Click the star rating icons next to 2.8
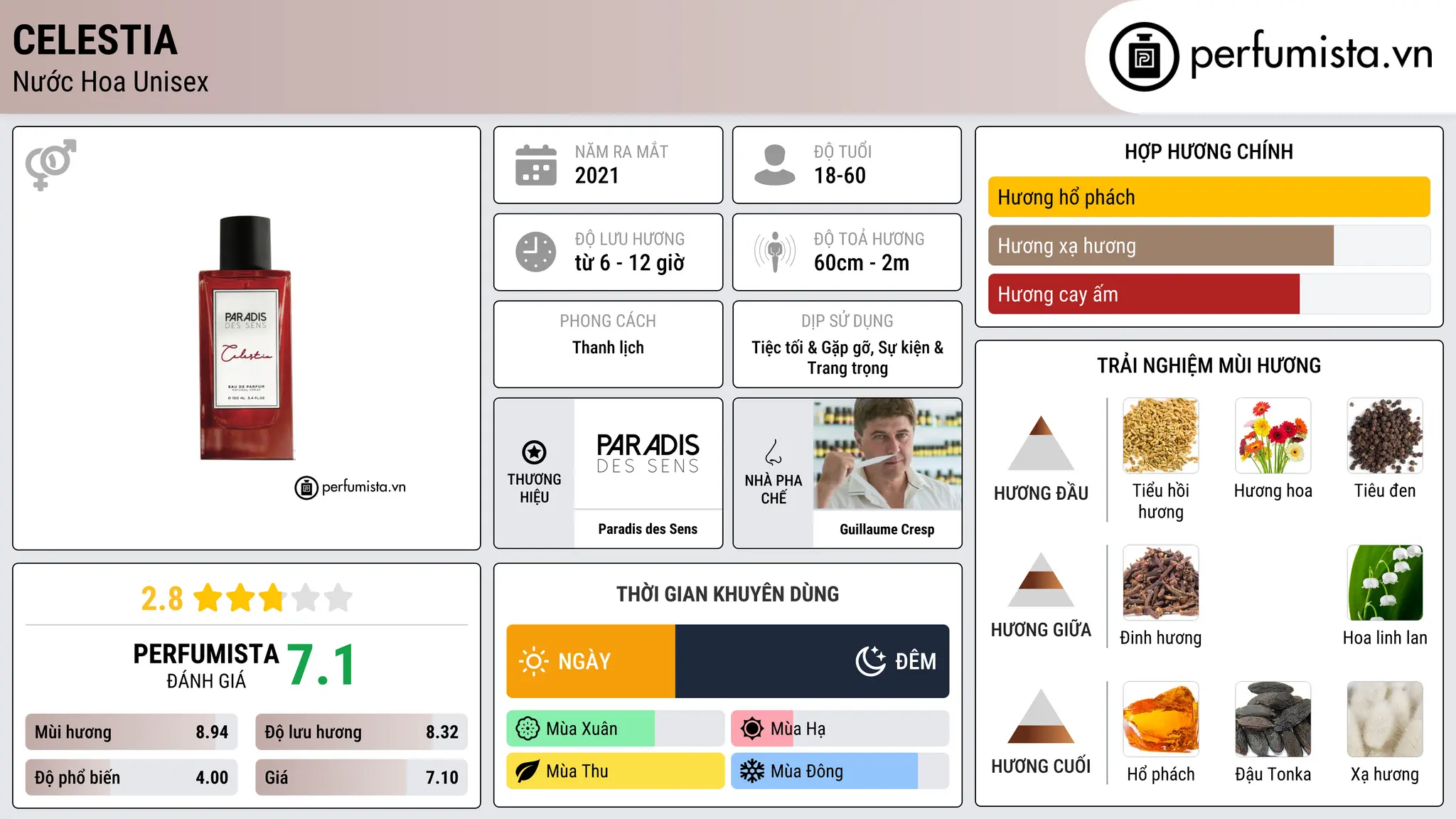This screenshot has width=1456, height=819. pos(273,598)
